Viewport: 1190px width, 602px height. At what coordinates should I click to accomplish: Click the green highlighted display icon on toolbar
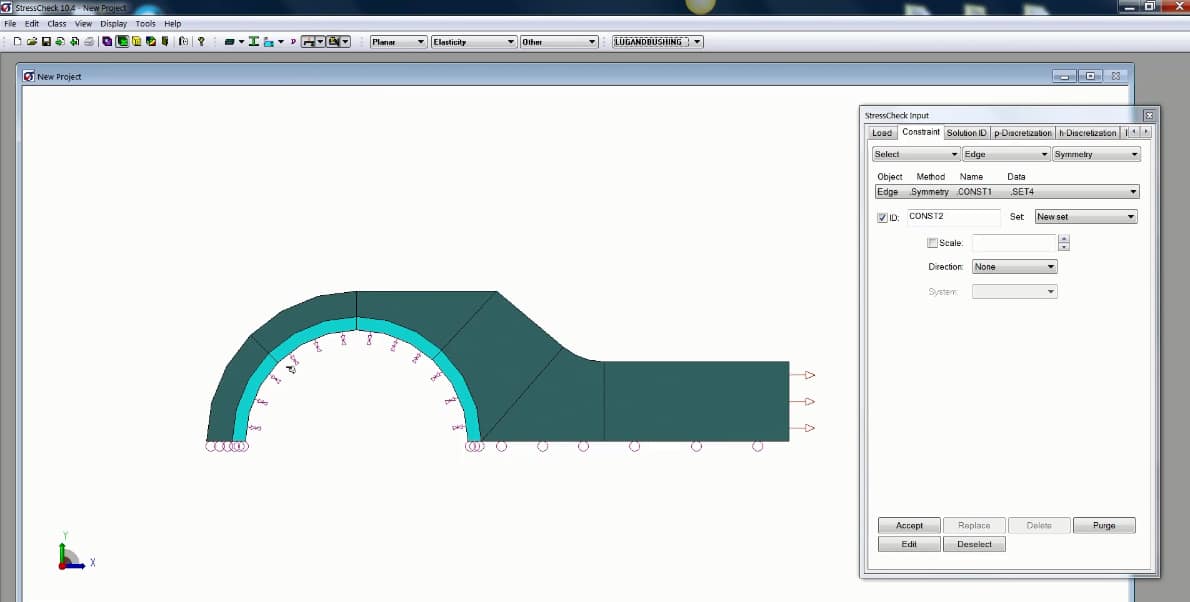[121, 41]
